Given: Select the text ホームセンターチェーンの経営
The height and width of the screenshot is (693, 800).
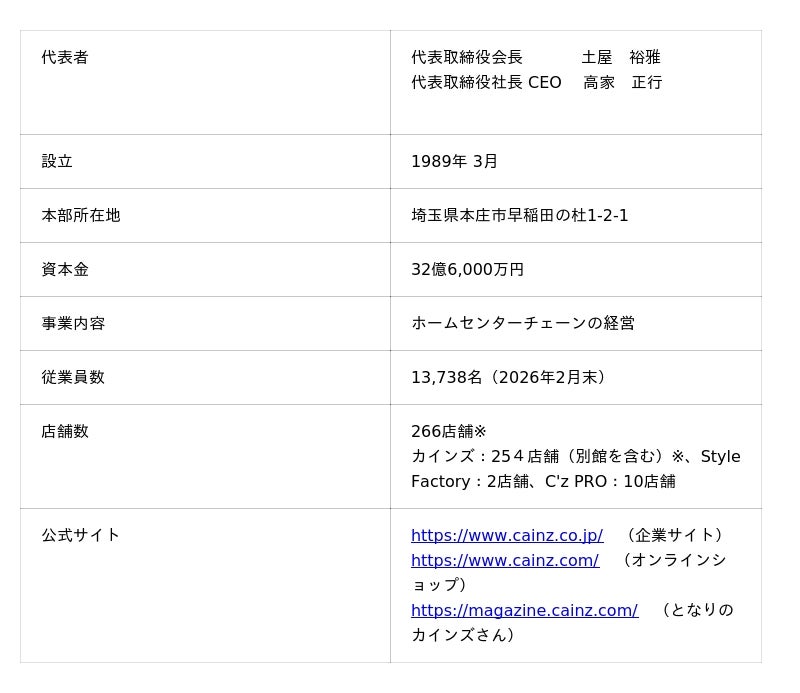Looking at the screenshot, I should (523, 324).
